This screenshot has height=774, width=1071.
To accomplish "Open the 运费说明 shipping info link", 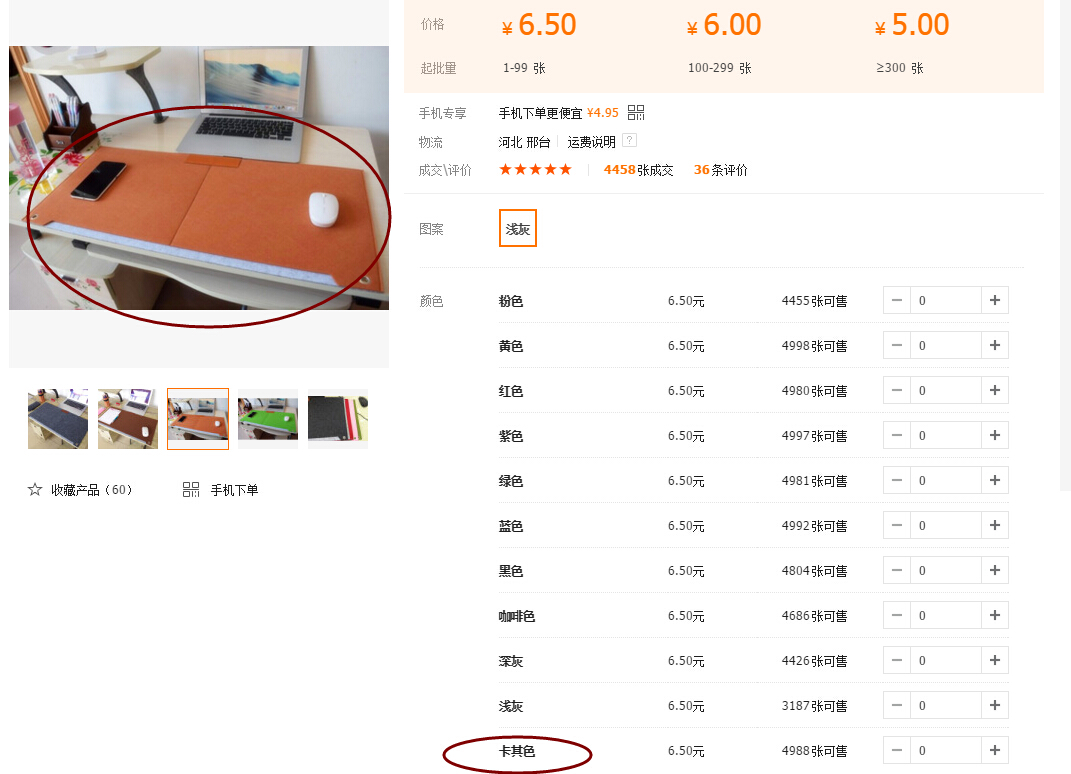I will (591, 142).
